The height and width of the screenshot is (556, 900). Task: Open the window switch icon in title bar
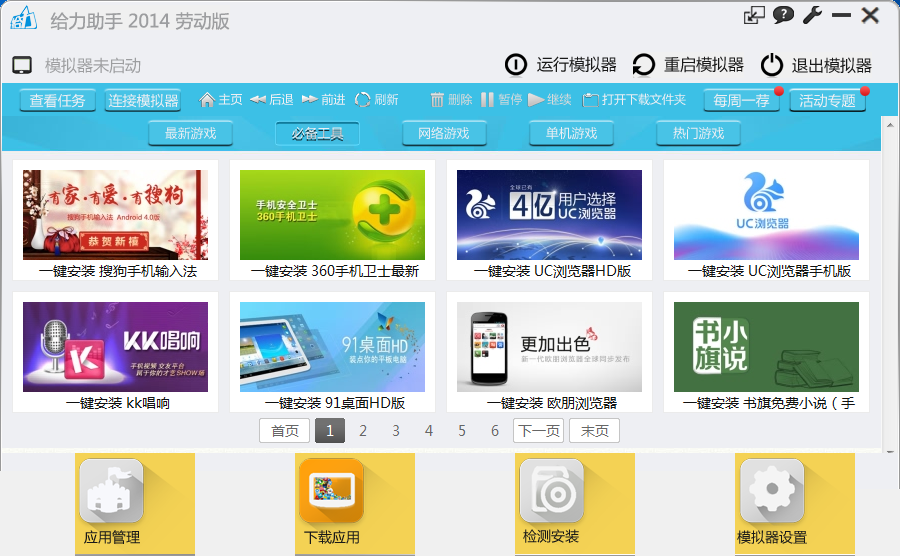(x=754, y=15)
